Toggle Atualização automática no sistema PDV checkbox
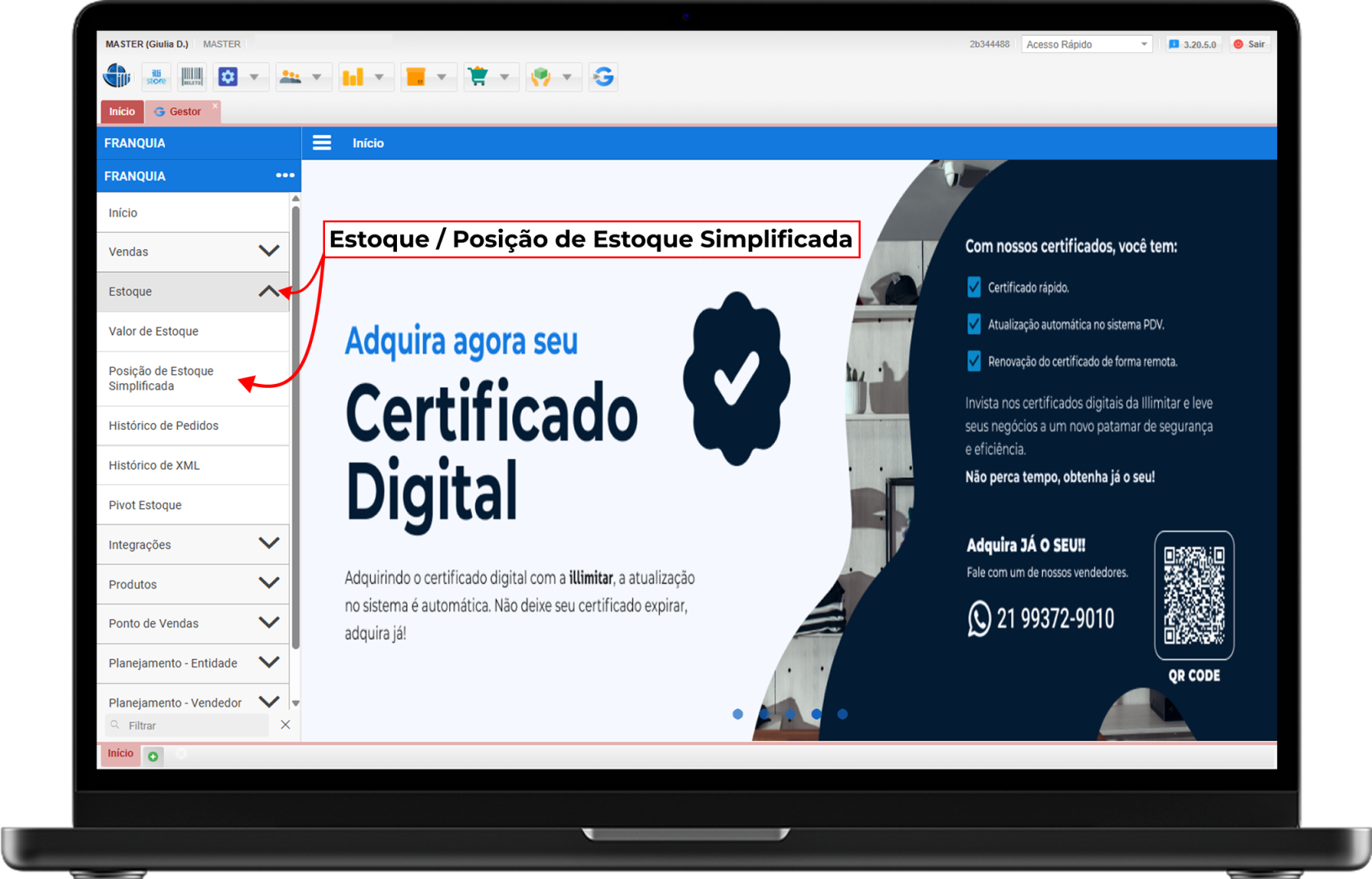This screenshot has width=1372, height=879. (x=973, y=324)
